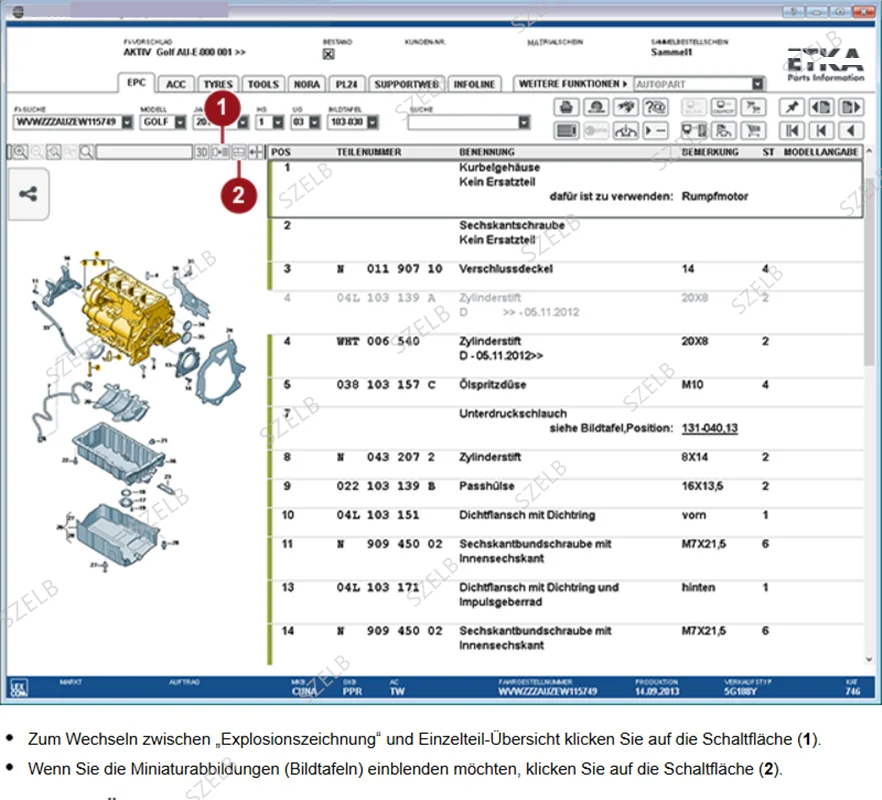The width and height of the screenshot is (882, 800).
Task: Click the TEILENUMMER column header
Action: [x=369, y=152]
